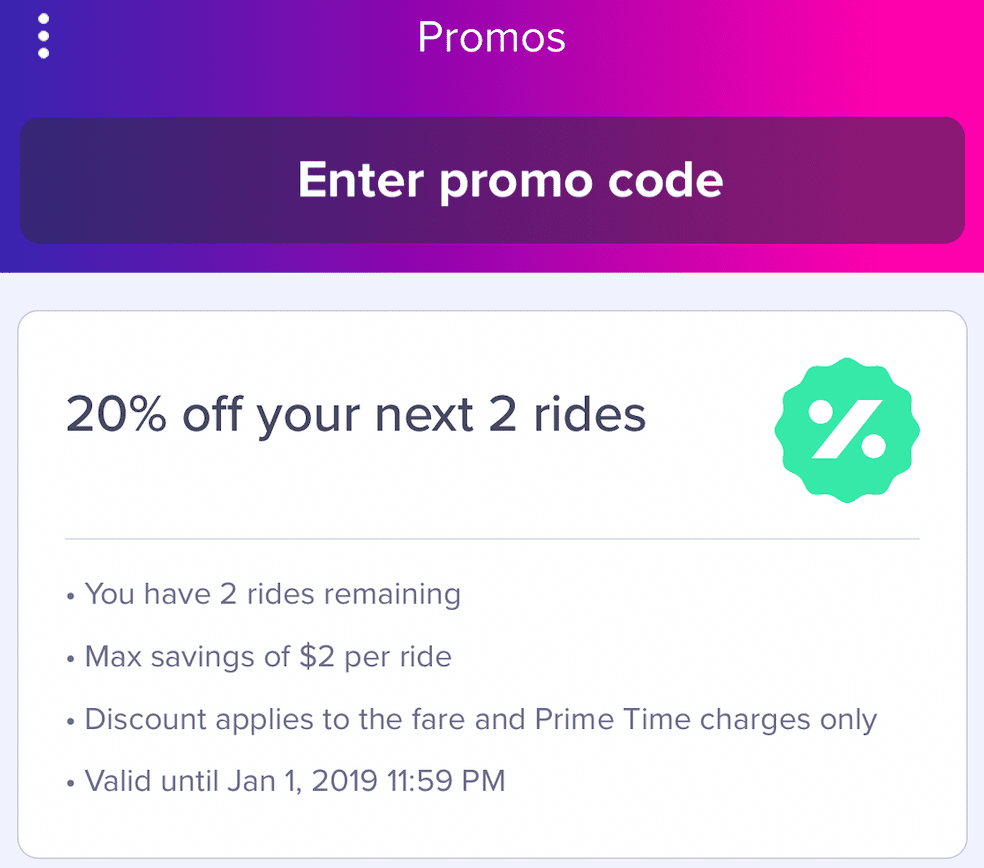Viewport: 984px width, 868px height.
Task: Click the bullet before Max savings
Action: pos(70,659)
